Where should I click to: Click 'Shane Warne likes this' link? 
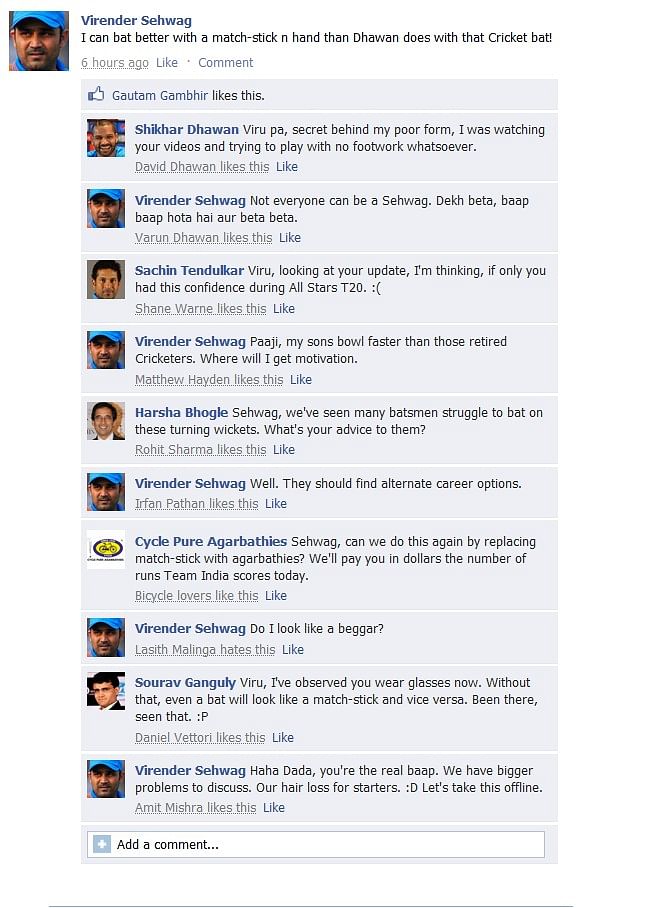point(200,309)
